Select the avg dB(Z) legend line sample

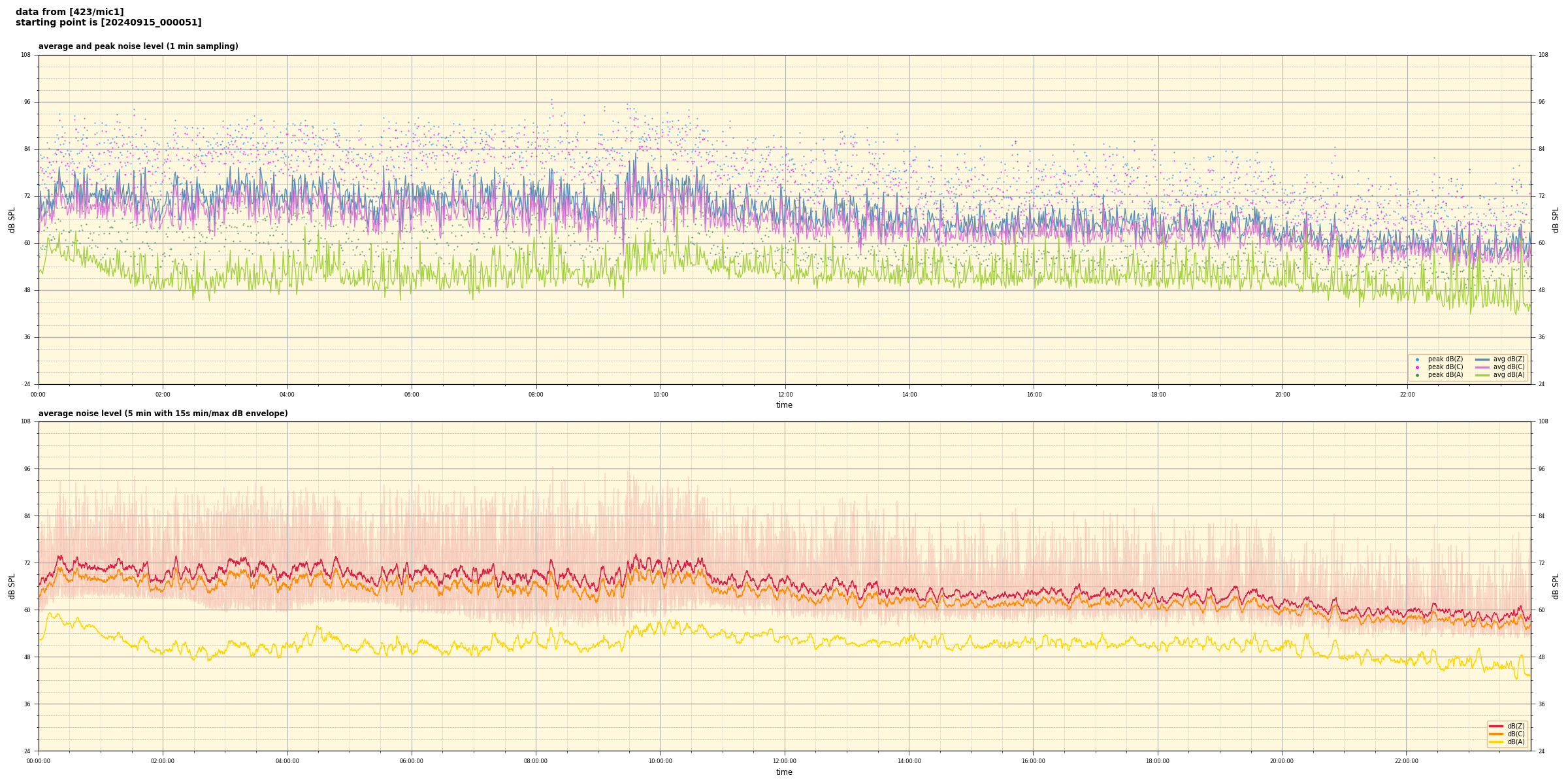[x=1482, y=359]
